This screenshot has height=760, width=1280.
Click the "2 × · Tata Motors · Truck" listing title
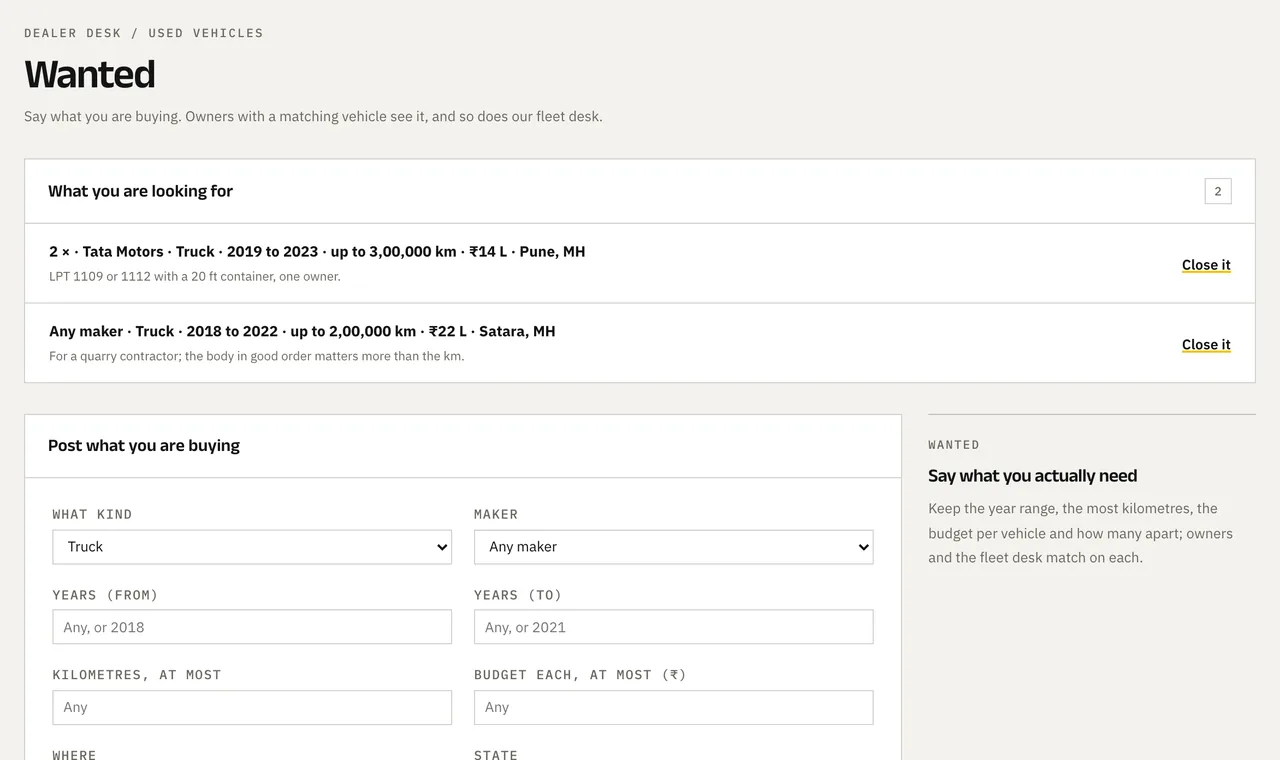[x=317, y=252]
